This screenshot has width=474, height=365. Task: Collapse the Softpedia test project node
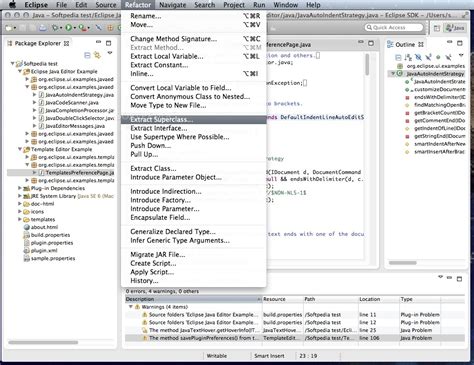(x=12, y=63)
